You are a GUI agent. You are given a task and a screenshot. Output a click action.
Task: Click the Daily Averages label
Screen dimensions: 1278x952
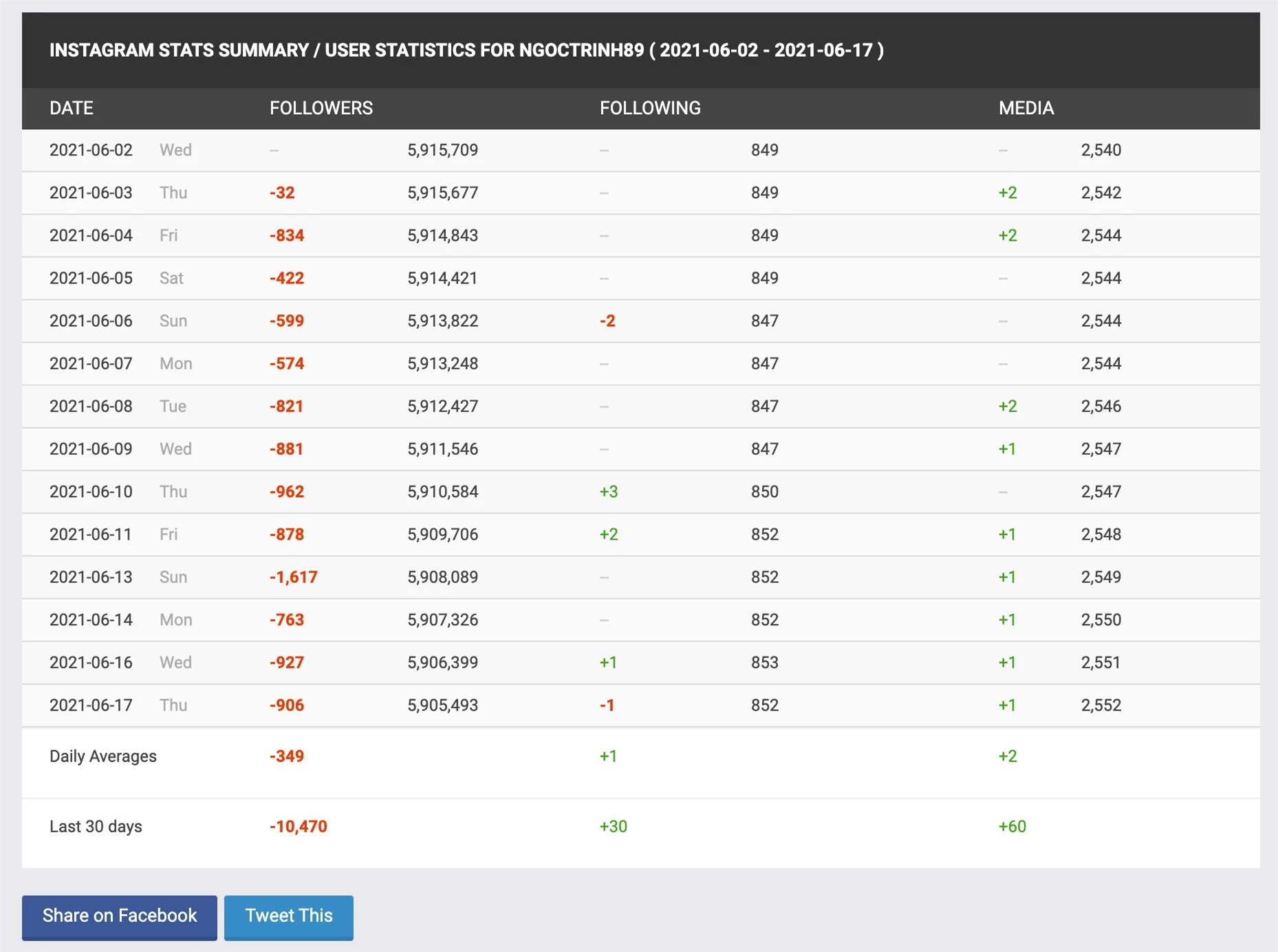click(x=103, y=756)
